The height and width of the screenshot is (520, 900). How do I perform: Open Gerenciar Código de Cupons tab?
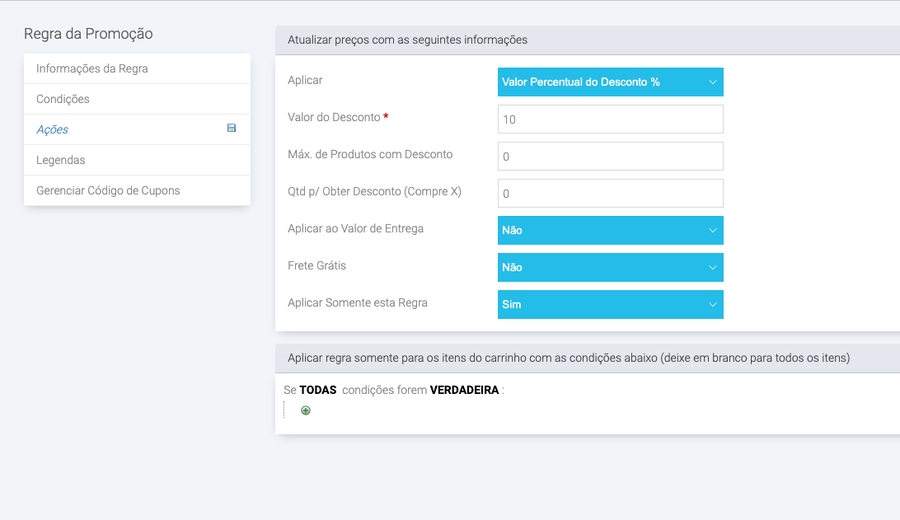click(108, 190)
